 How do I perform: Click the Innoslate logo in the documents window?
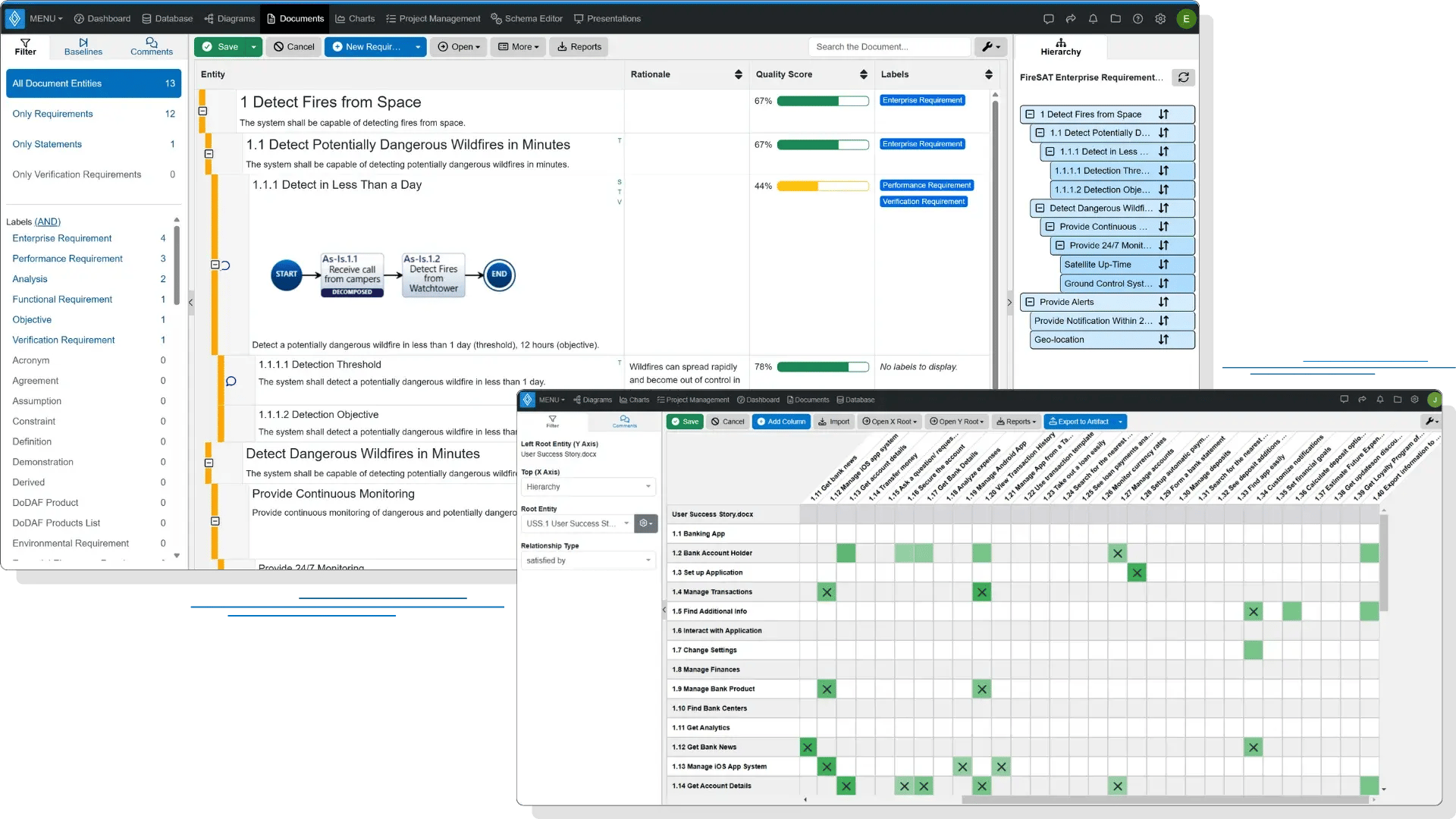click(x=14, y=18)
